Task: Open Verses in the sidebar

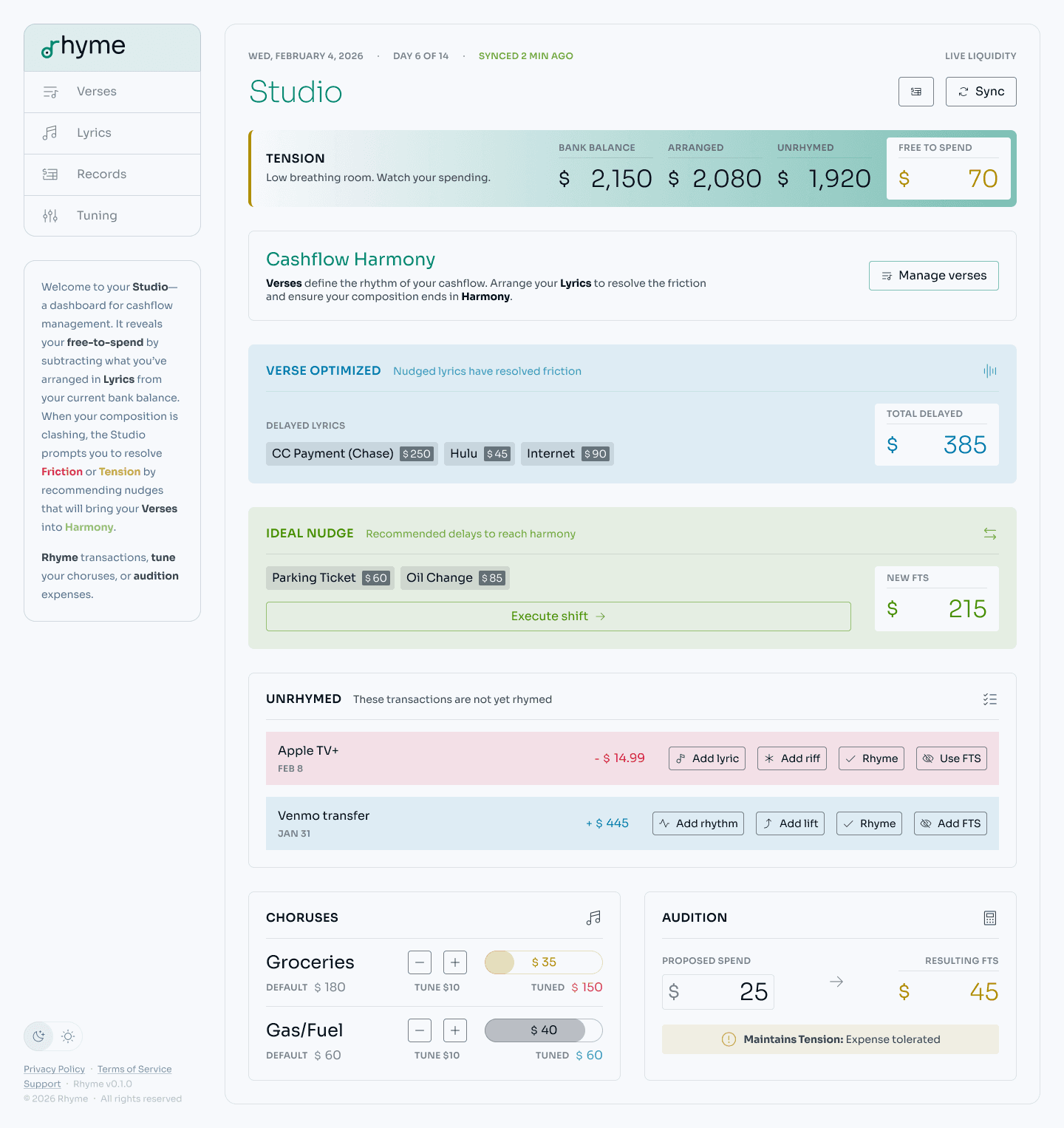Action: click(x=97, y=92)
